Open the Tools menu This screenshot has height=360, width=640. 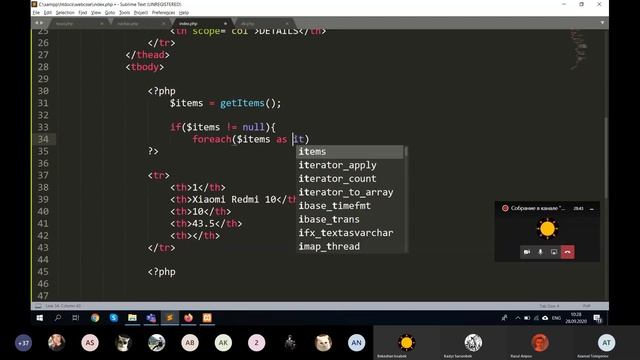124,13
